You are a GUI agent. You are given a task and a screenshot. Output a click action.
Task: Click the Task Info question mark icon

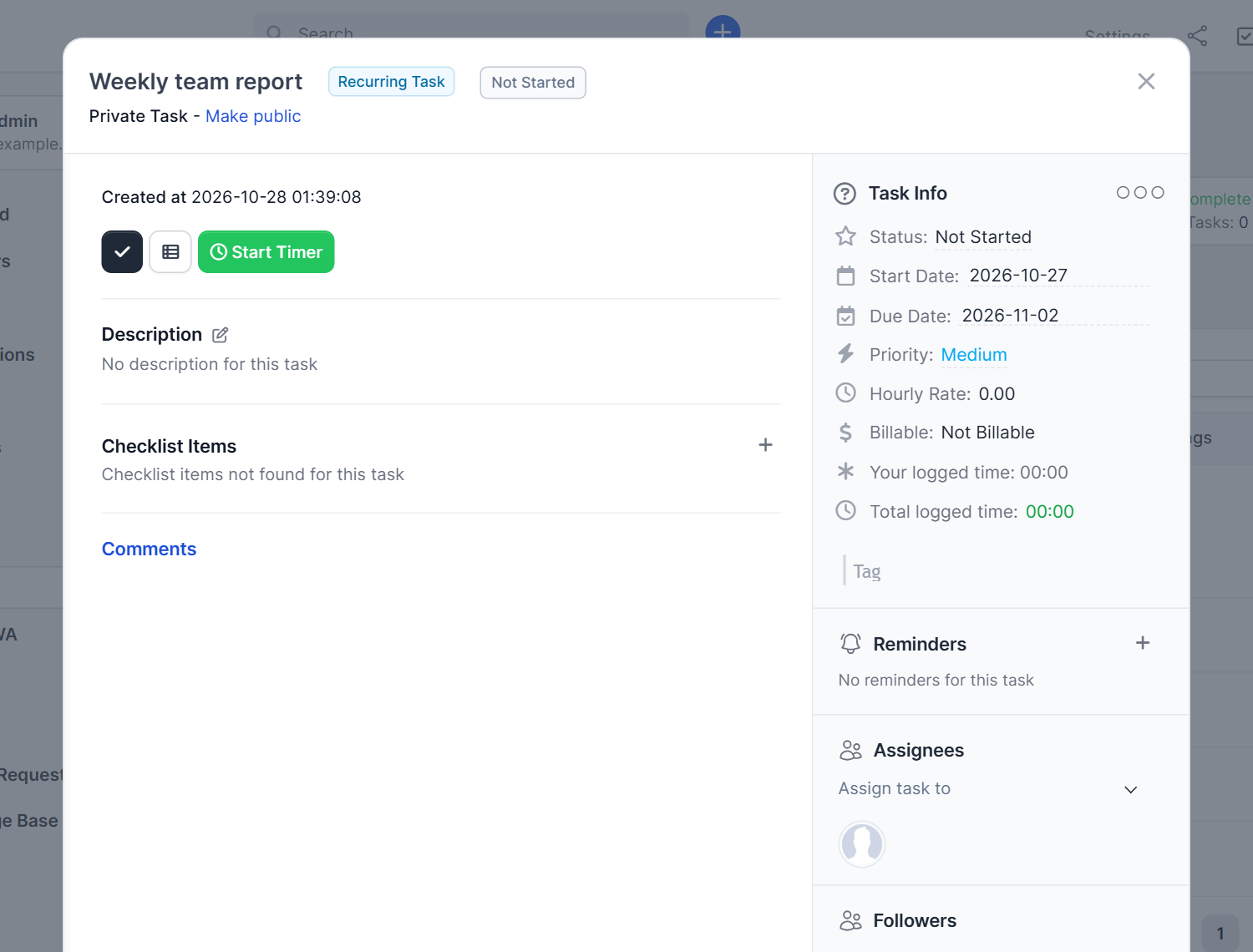pos(845,194)
